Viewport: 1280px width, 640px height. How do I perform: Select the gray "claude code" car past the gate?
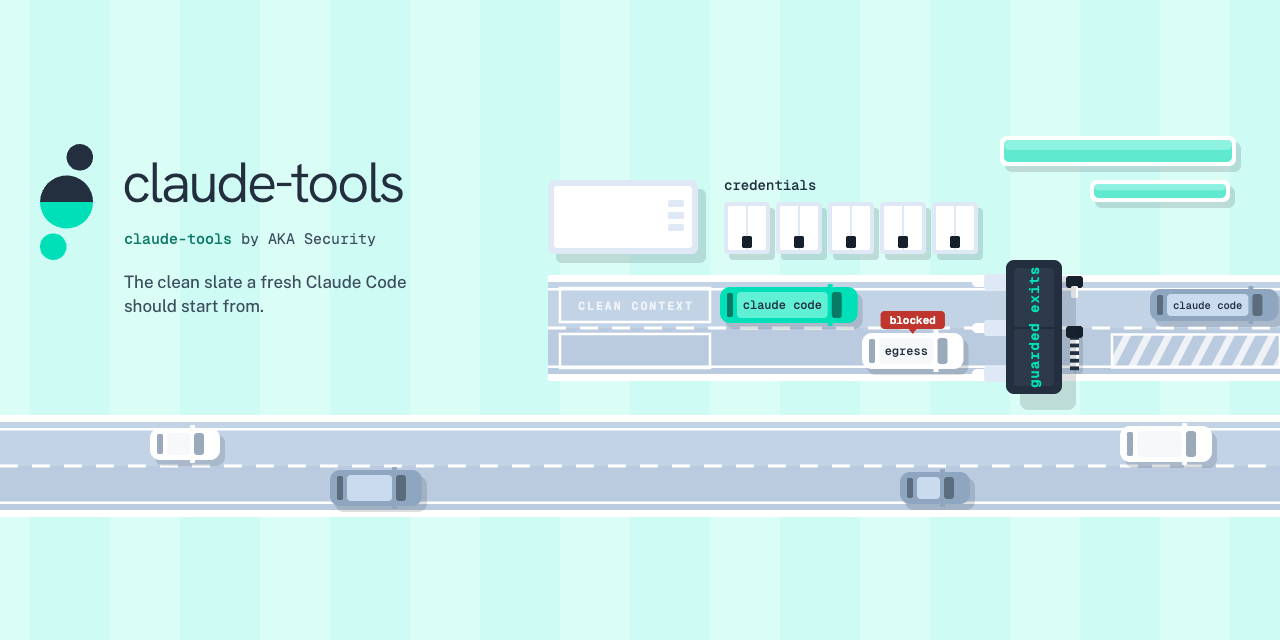pos(1213,305)
